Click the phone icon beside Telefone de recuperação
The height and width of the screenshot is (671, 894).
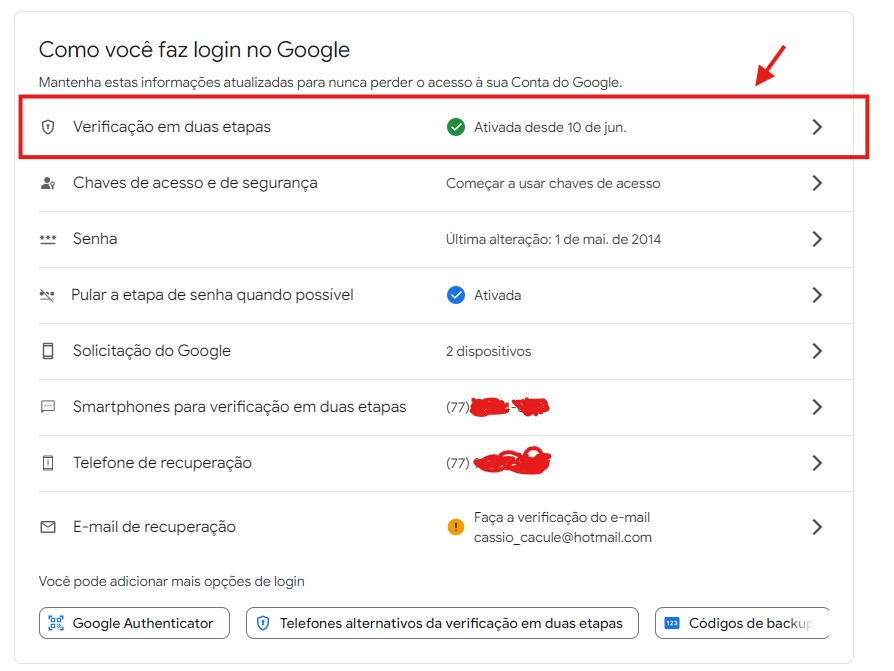click(x=47, y=463)
